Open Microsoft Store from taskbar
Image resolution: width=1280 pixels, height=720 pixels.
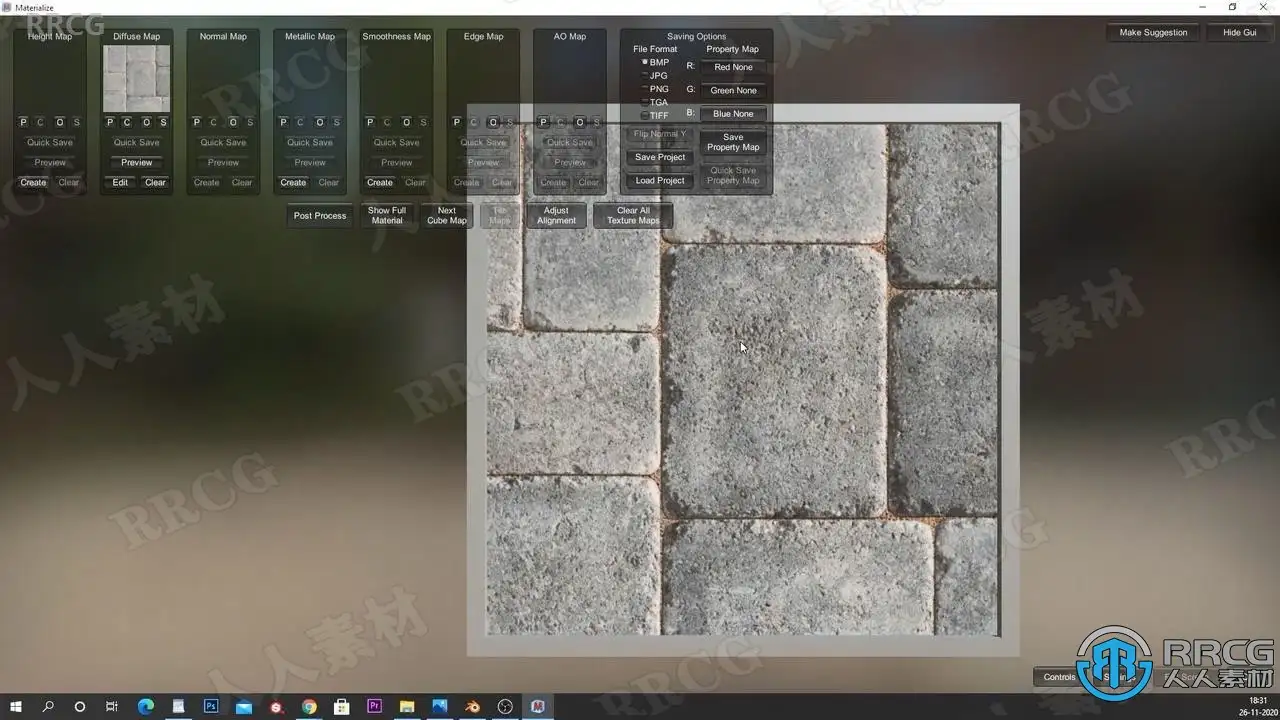pyautogui.click(x=342, y=706)
